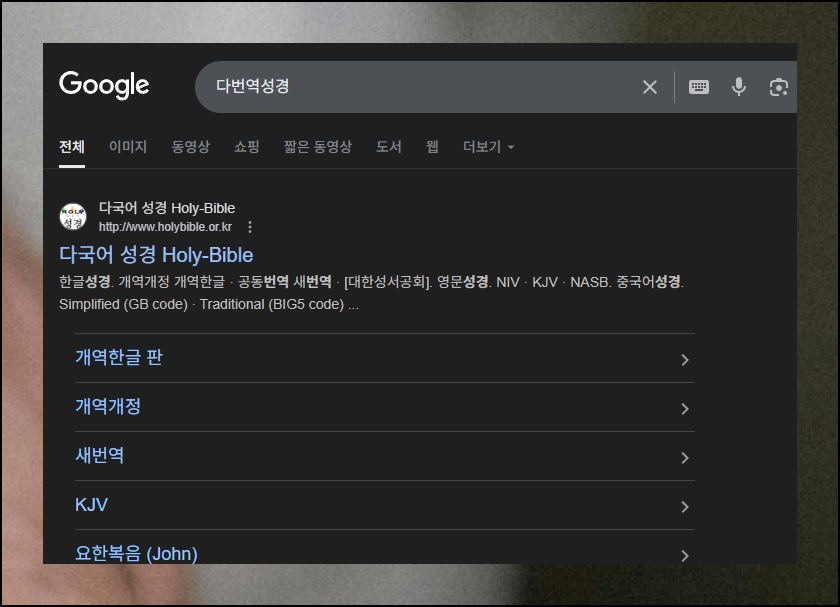Open the 다국어 성경 Holy-Bible result title
Viewport: 840px width, 607px height.
click(156, 255)
